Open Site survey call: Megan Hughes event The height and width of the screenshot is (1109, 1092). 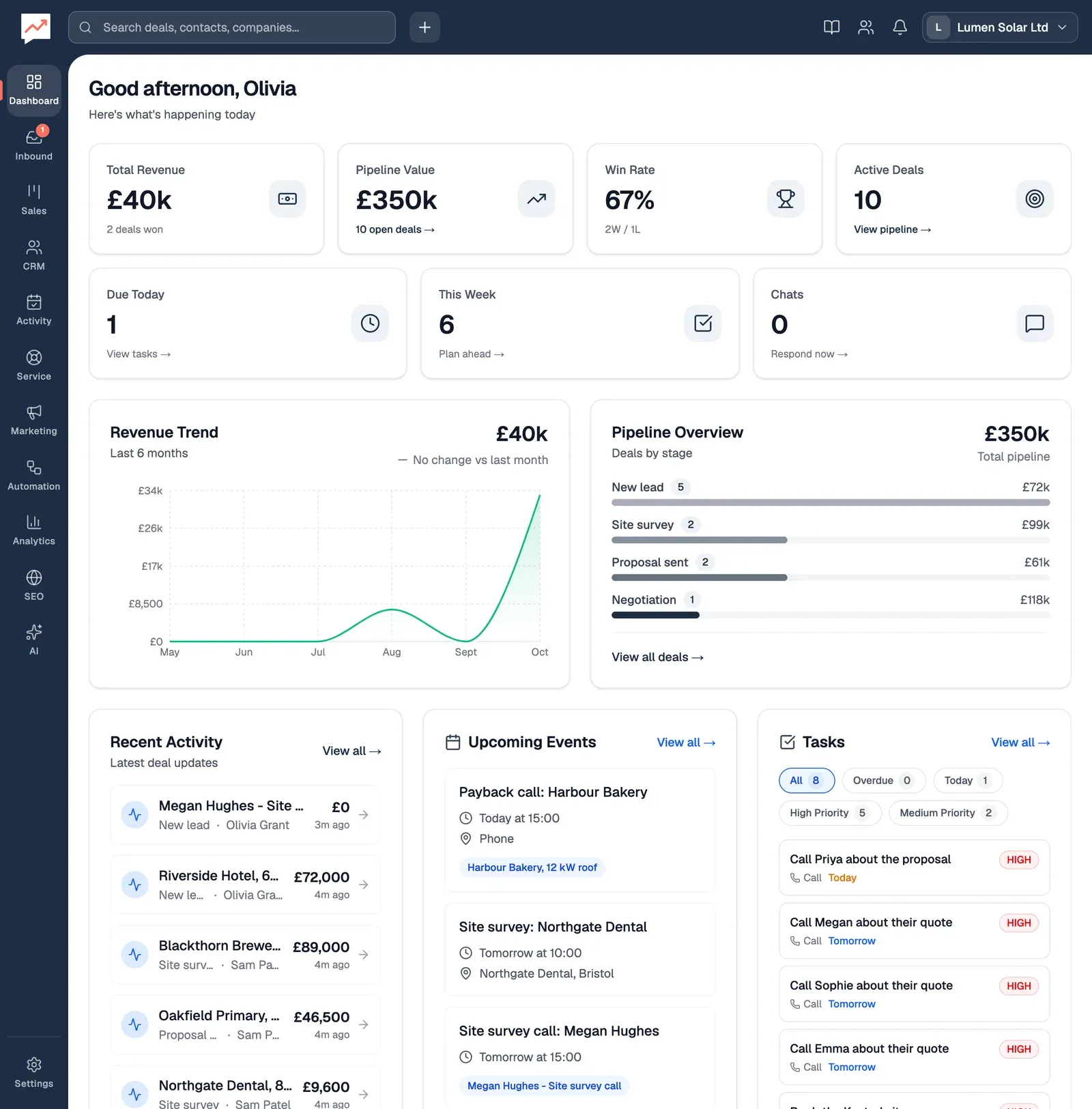tap(579, 1058)
